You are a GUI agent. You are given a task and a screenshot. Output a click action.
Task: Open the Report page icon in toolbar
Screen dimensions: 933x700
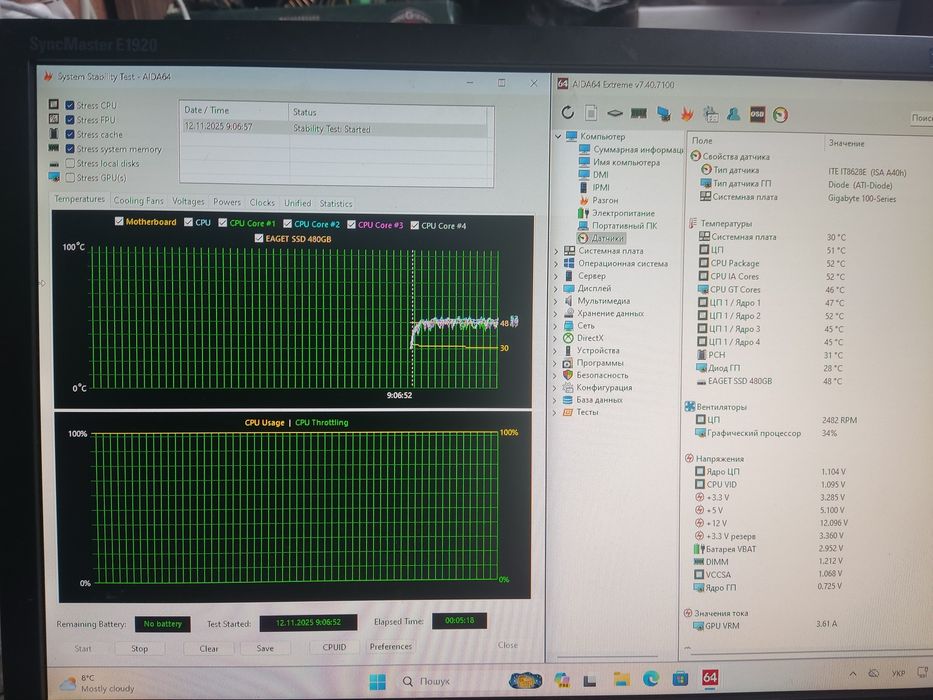591,112
